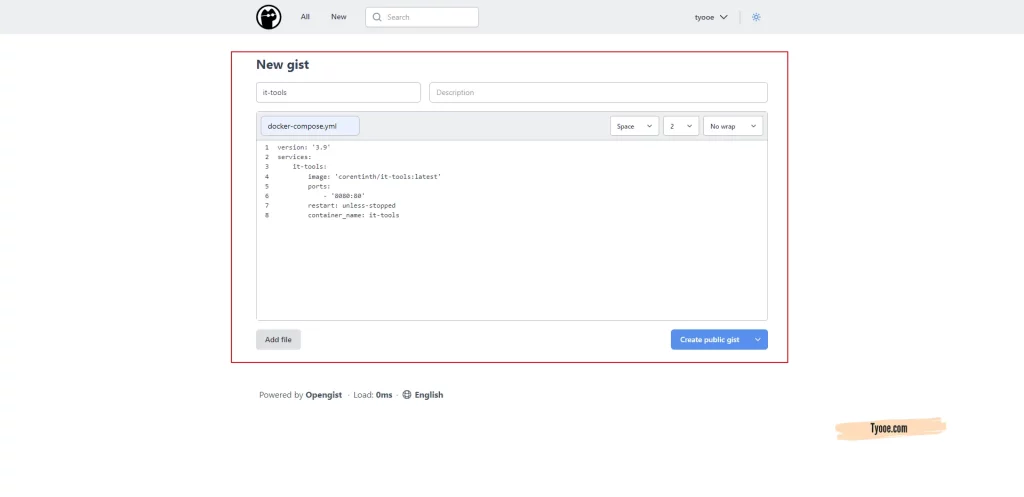Open the Opengist footer link
This screenshot has width=1024, height=497.
pos(324,395)
